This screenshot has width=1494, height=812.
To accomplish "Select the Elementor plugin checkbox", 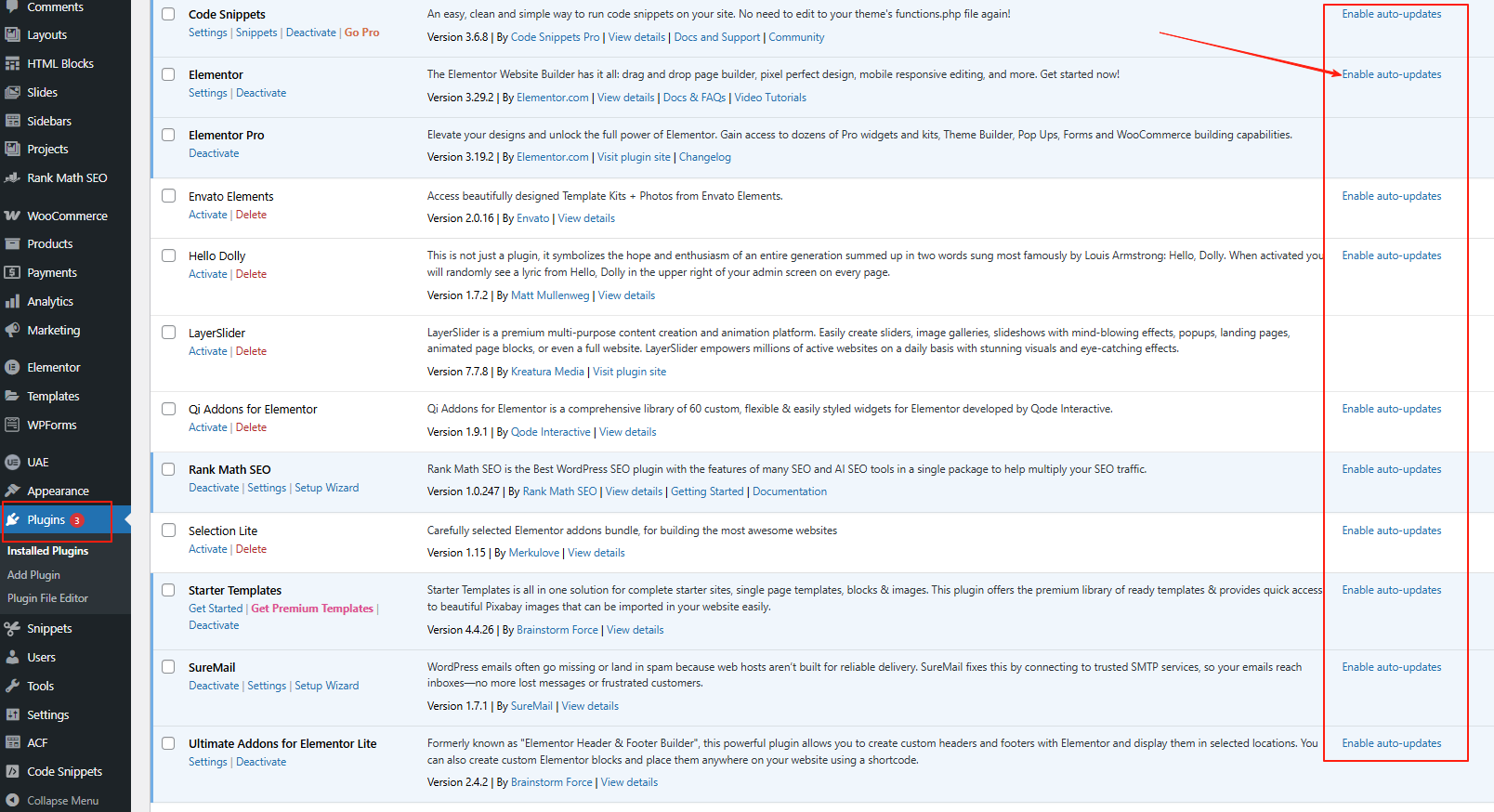I will (168, 74).
